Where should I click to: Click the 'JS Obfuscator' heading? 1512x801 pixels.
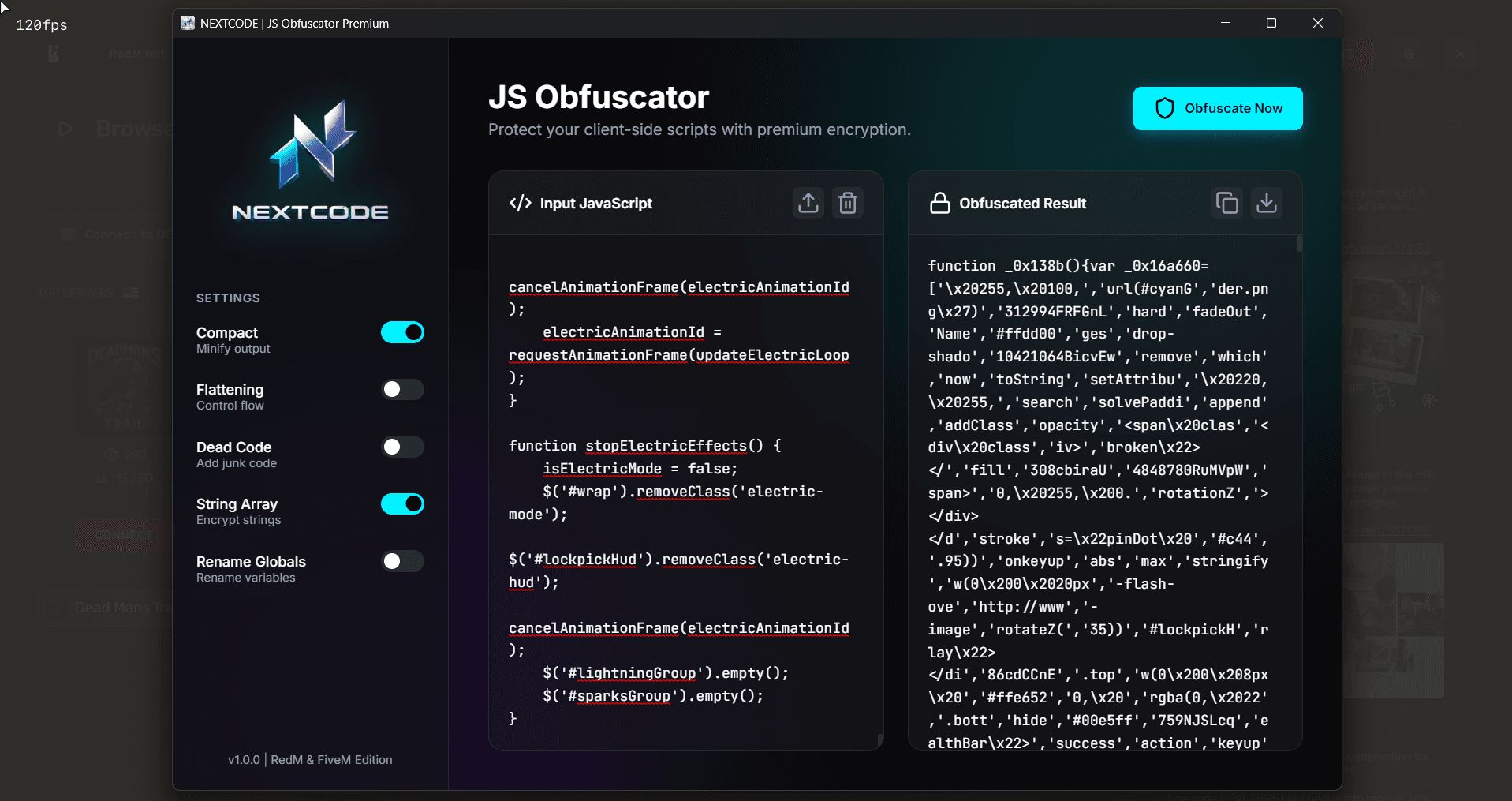[599, 97]
